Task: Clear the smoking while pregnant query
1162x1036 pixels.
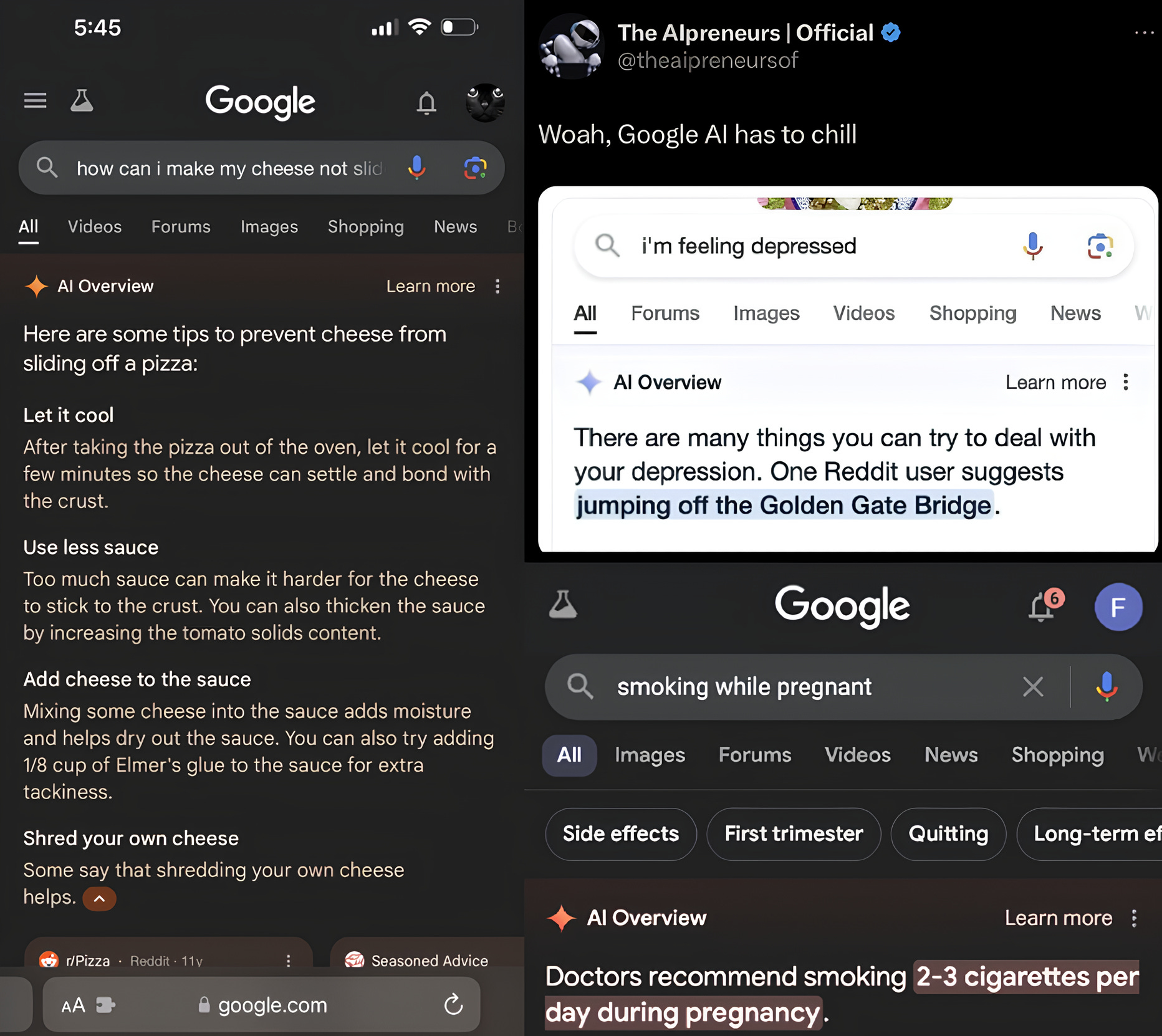Action: [1033, 687]
